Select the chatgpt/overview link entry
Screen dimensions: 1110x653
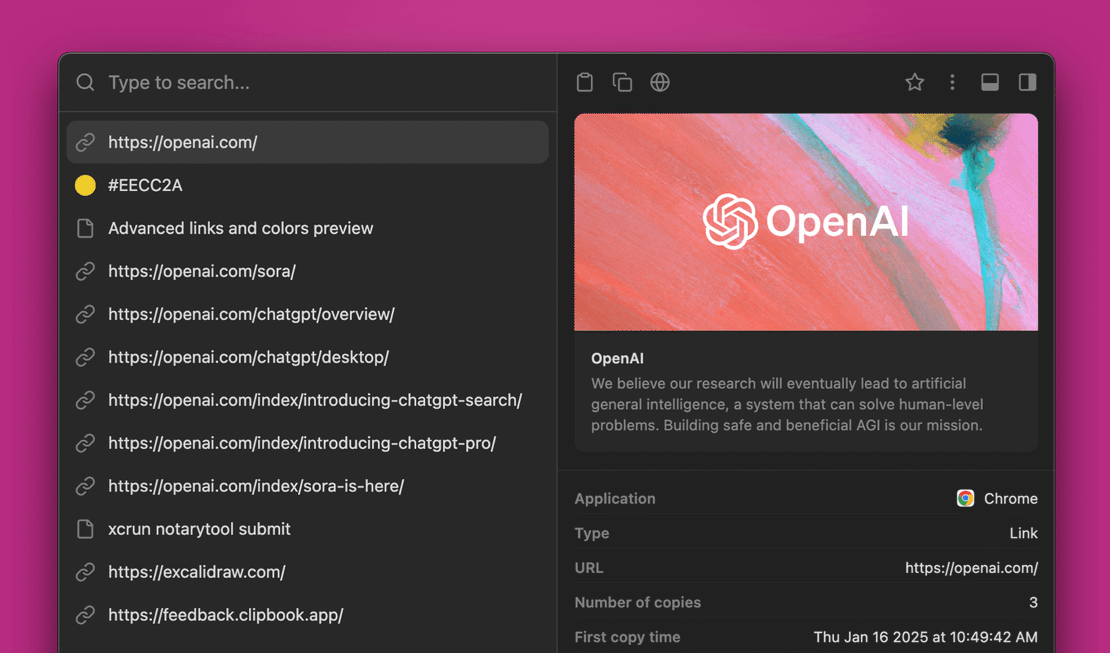tap(307, 314)
